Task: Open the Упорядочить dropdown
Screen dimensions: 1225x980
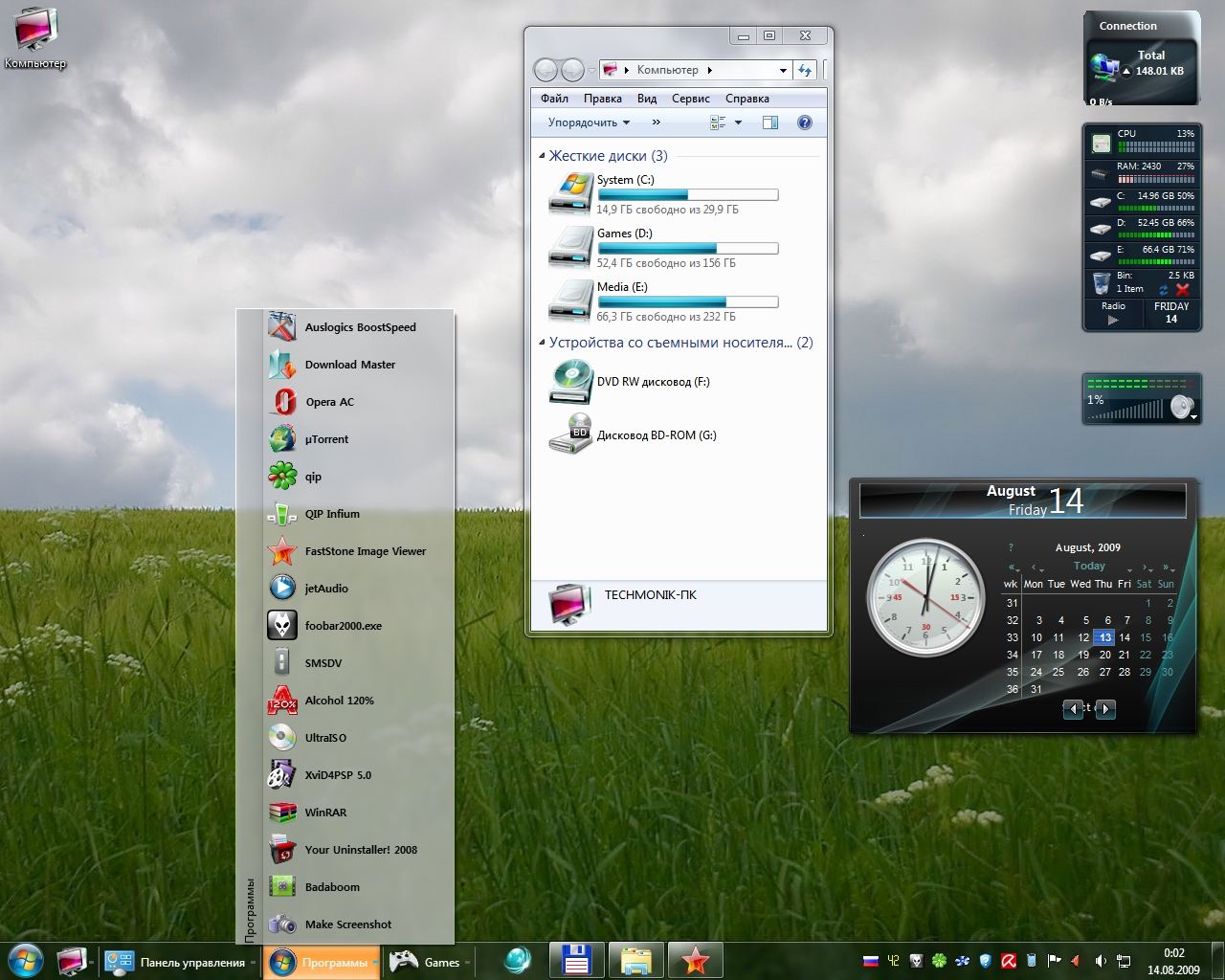Action: click(589, 122)
